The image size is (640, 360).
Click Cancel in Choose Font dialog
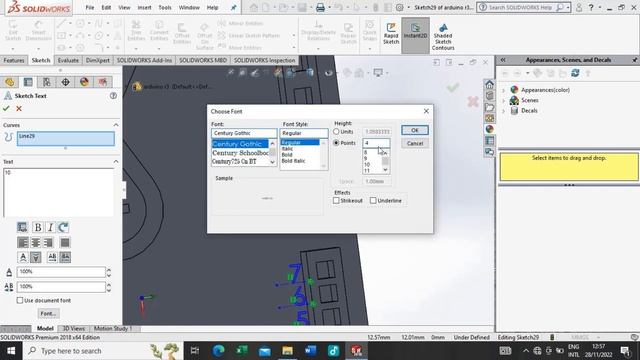(415, 143)
